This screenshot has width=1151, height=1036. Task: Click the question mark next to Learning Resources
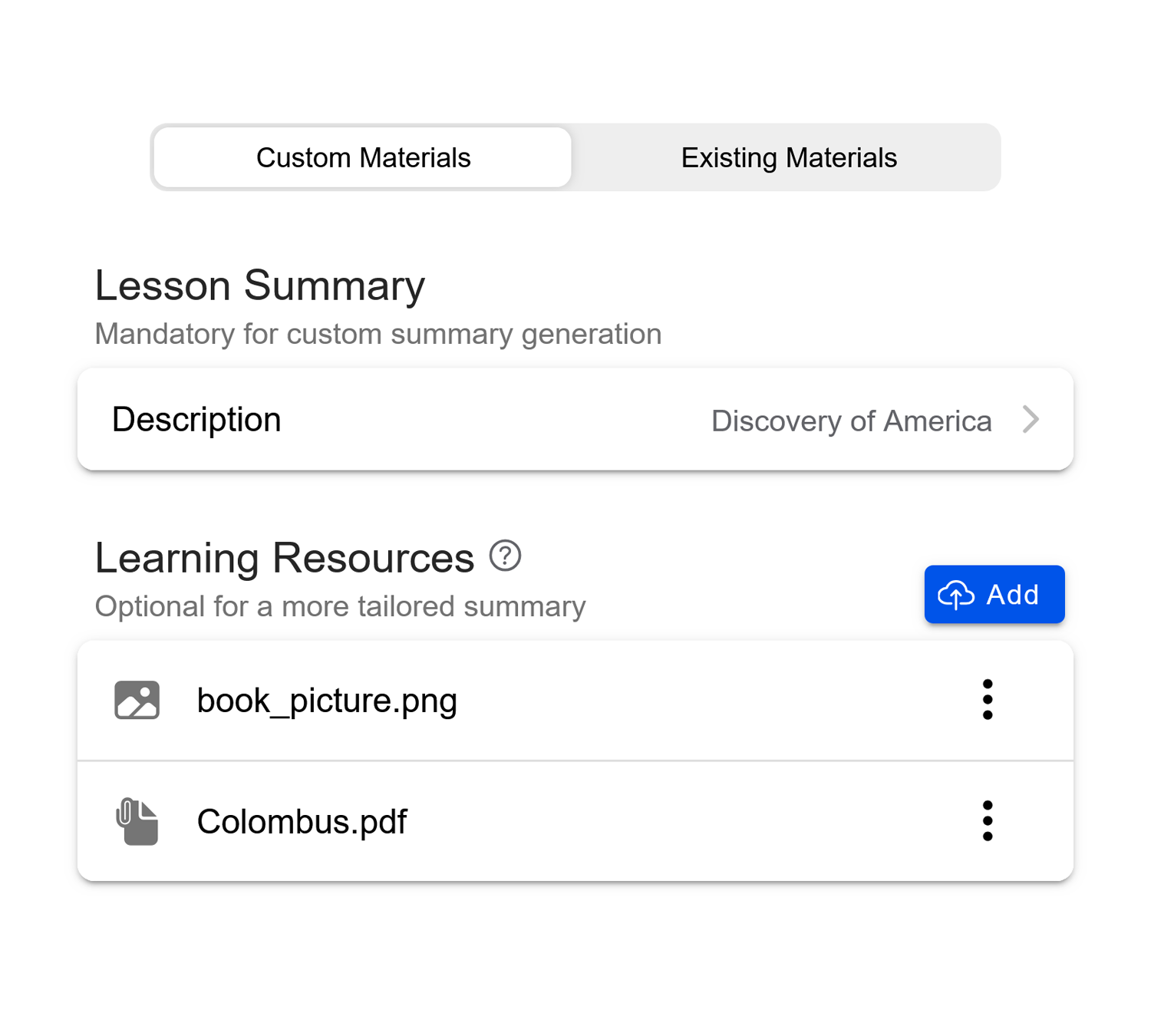pos(505,556)
